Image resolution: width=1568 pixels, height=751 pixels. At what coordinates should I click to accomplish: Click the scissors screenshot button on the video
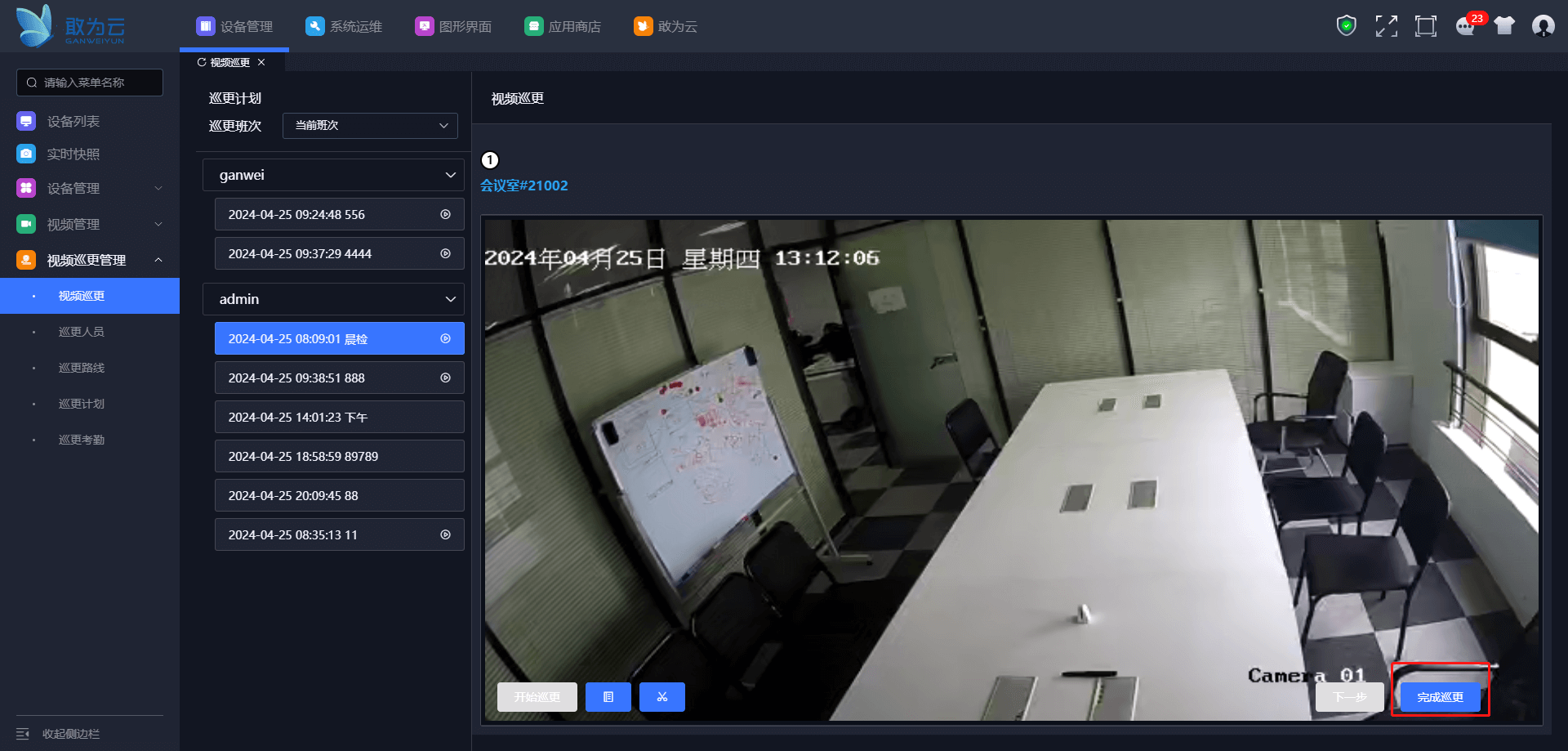(661, 697)
